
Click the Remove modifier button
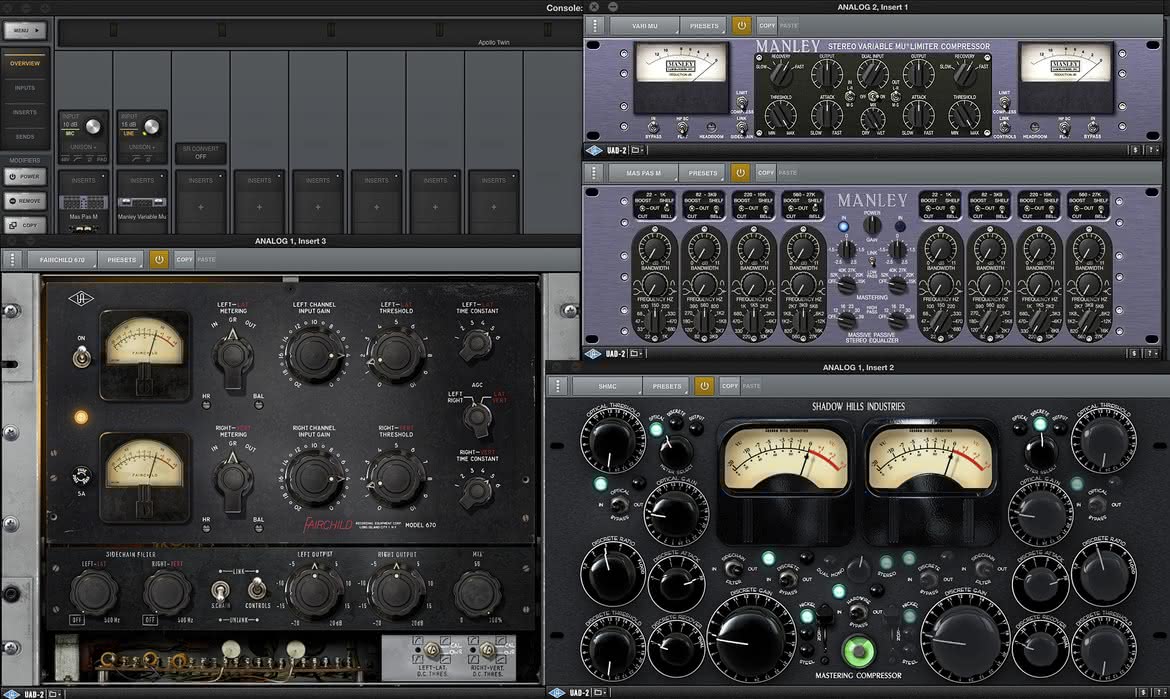click(25, 201)
